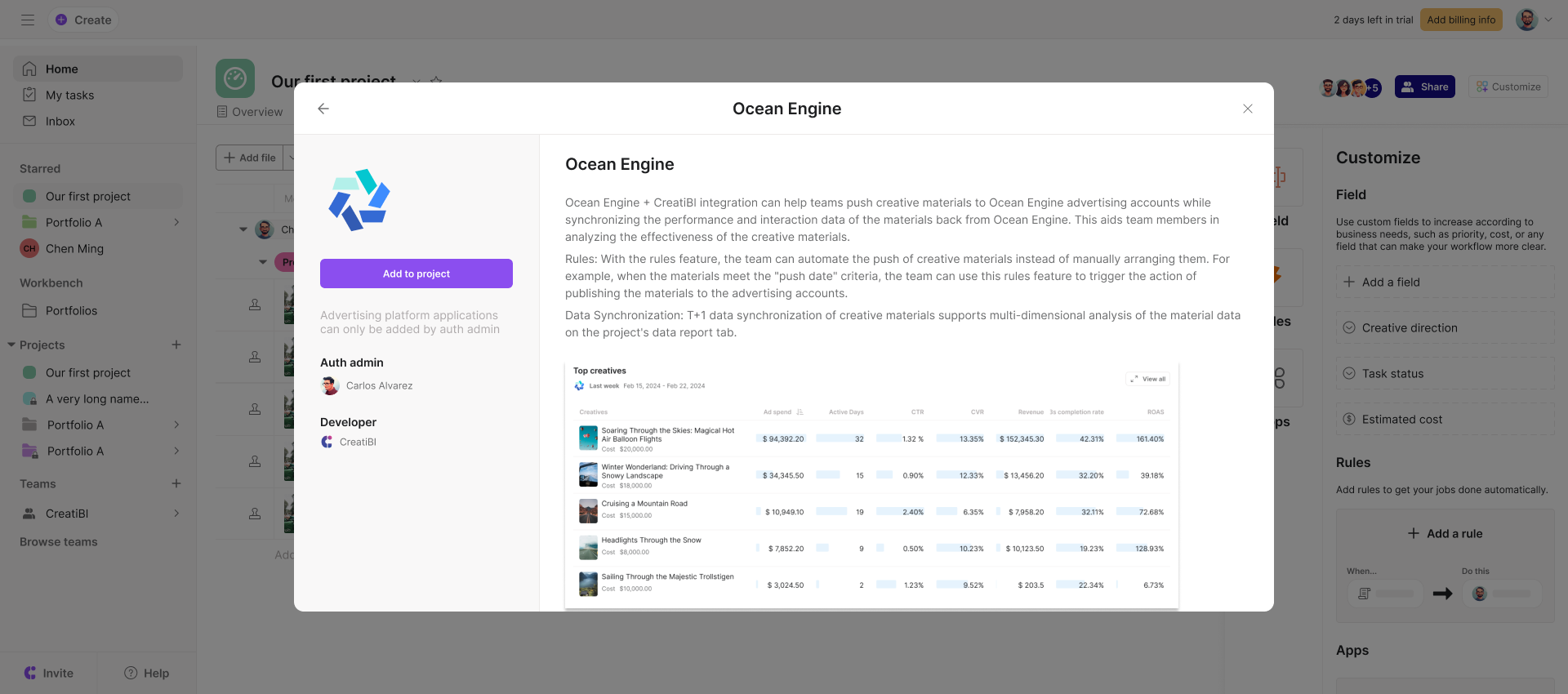
Task: Click the plus icon next to Projects
Action: click(176, 345)
